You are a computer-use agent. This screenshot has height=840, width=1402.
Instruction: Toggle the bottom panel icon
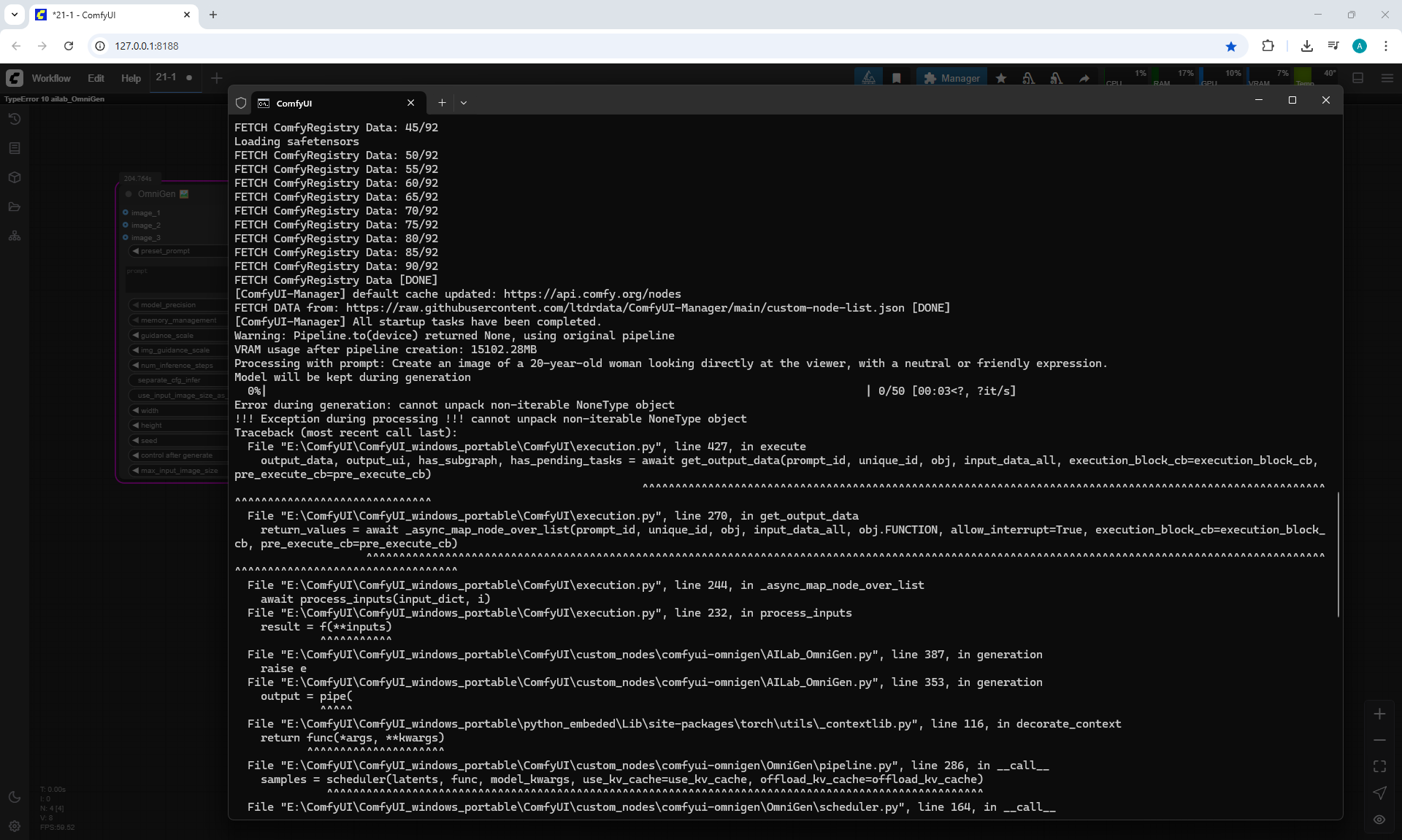coord(1358,78)
